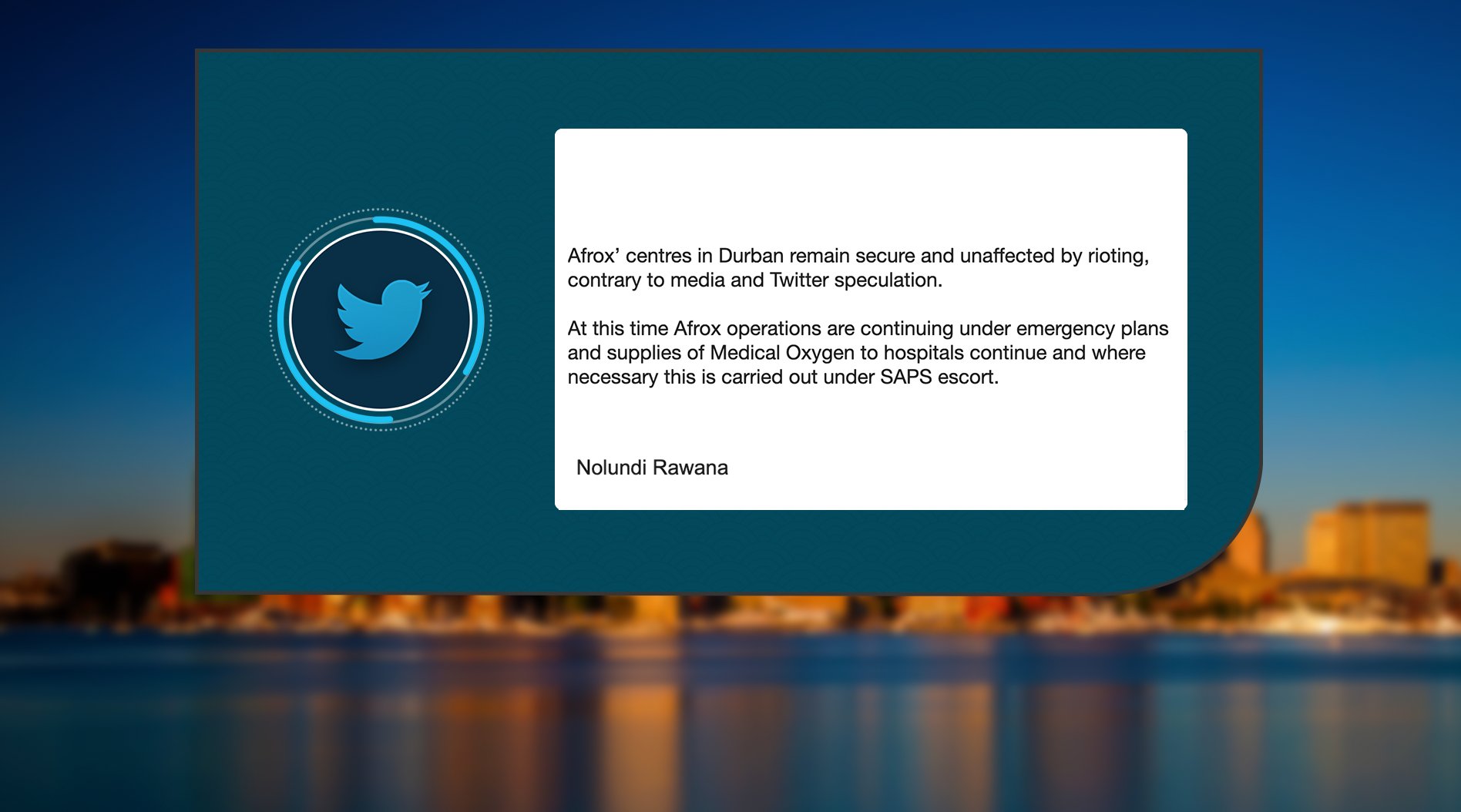
Task: Click the line 'necessary this is carried out under SAPS escort.'
Action: tap(783, 377)
